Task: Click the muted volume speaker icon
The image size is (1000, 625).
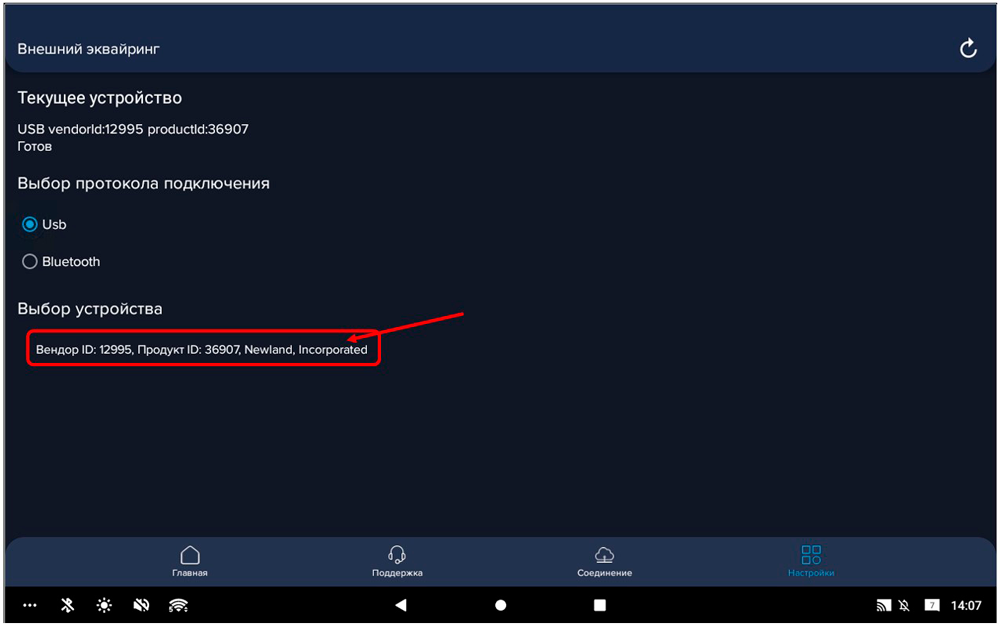Action: pyautogui.click(x=141, y=605)
